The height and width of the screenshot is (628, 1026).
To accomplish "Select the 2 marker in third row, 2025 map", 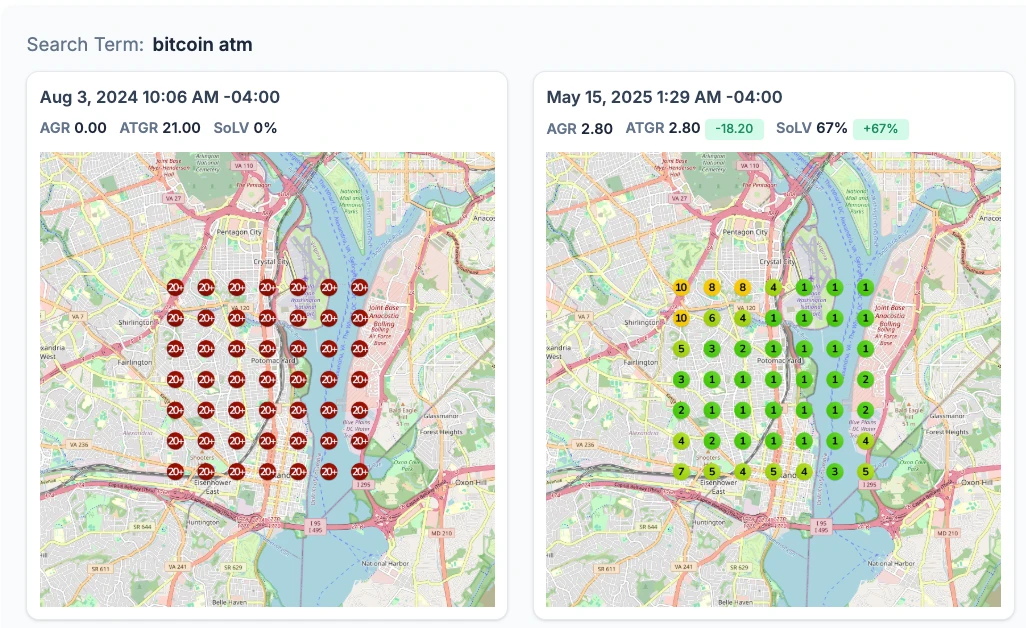I will [743, 349].
